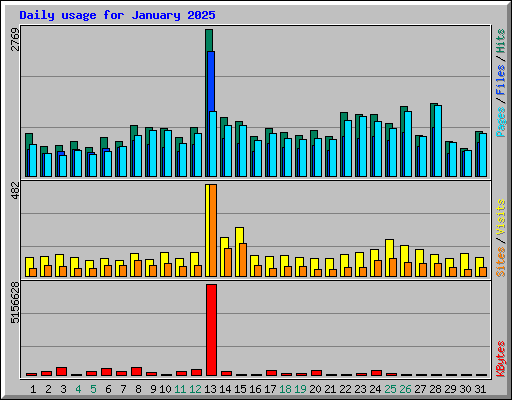Click the 'Files' legend label

(501, 79)
